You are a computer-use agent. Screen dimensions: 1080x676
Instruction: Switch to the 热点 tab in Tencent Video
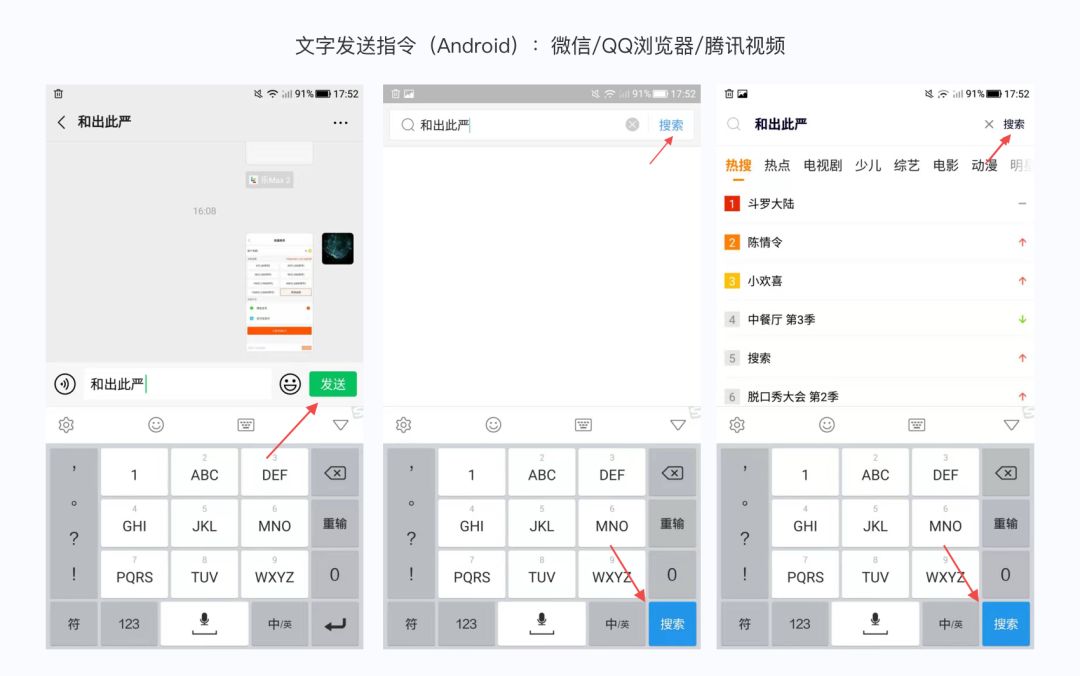pos(777,166)
